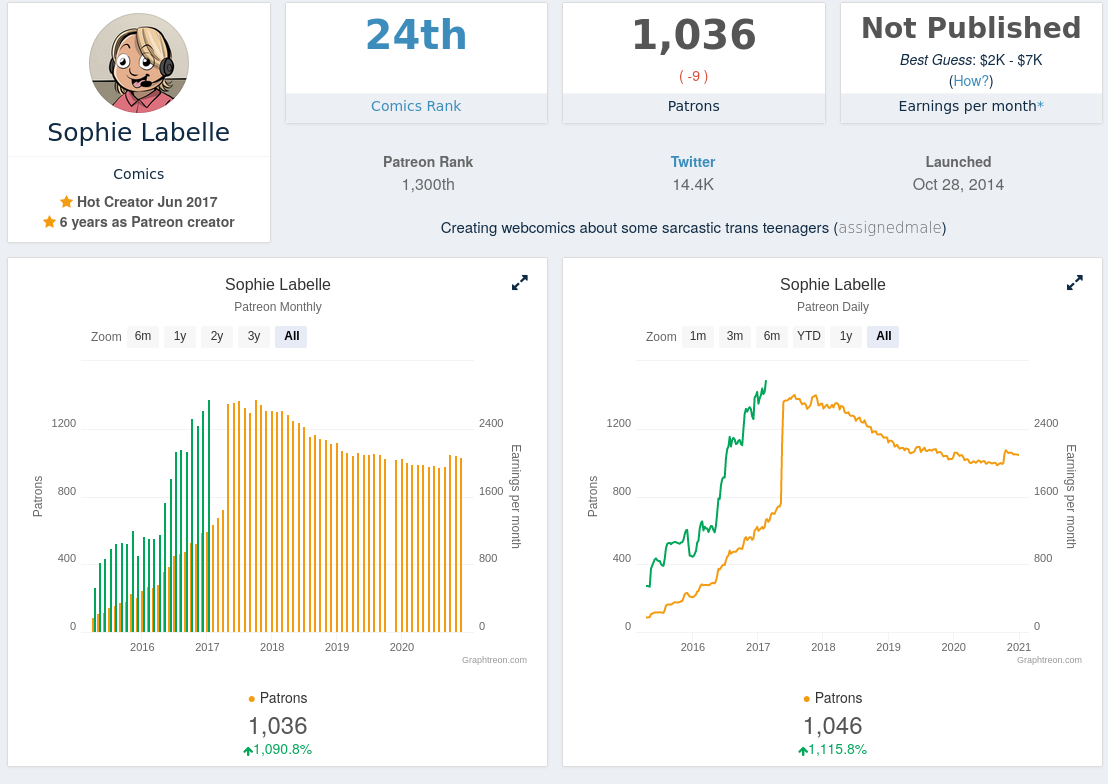Set Daily chart zoom to YTD

tap(809, 337)
